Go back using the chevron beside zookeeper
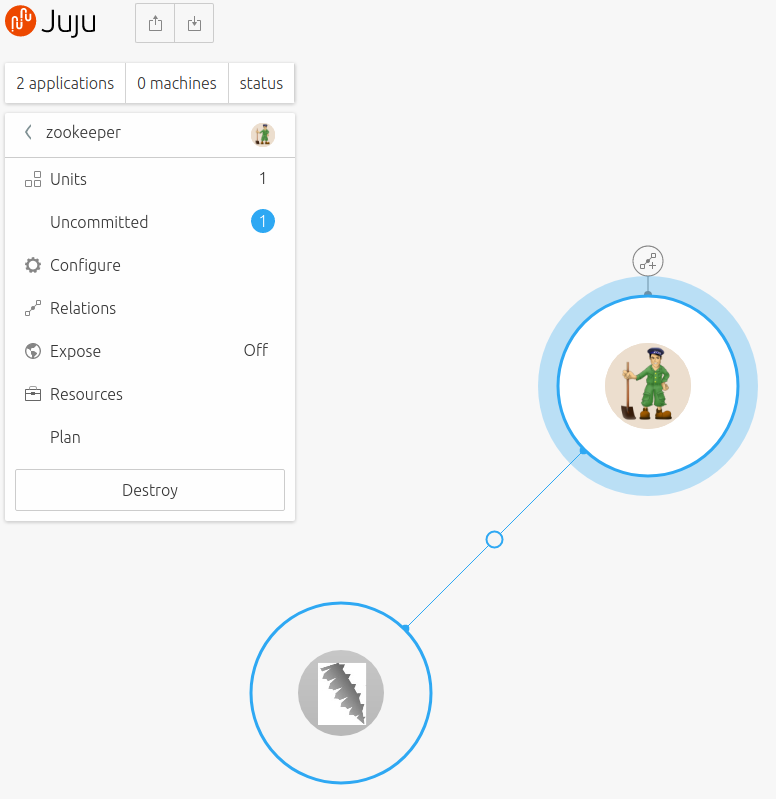 pyautogui.click(x=28, y=133)
